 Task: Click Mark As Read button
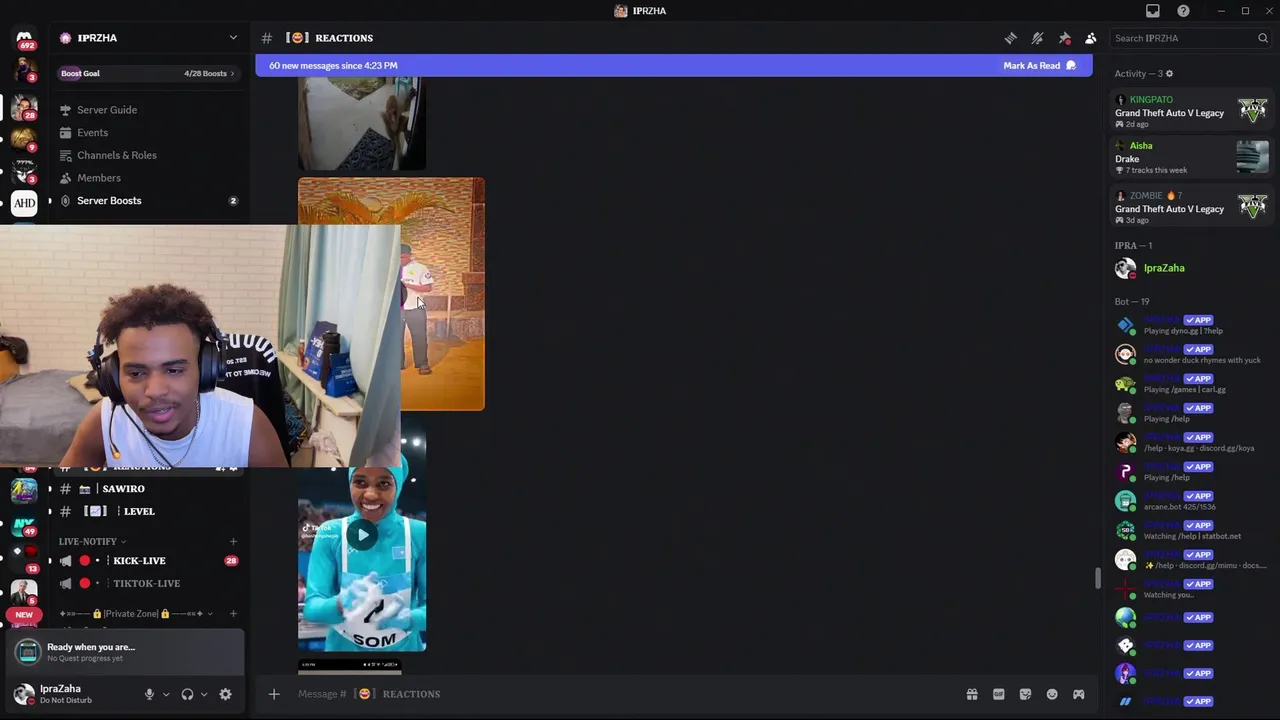pyautogui.click(x=1039, y=66)
